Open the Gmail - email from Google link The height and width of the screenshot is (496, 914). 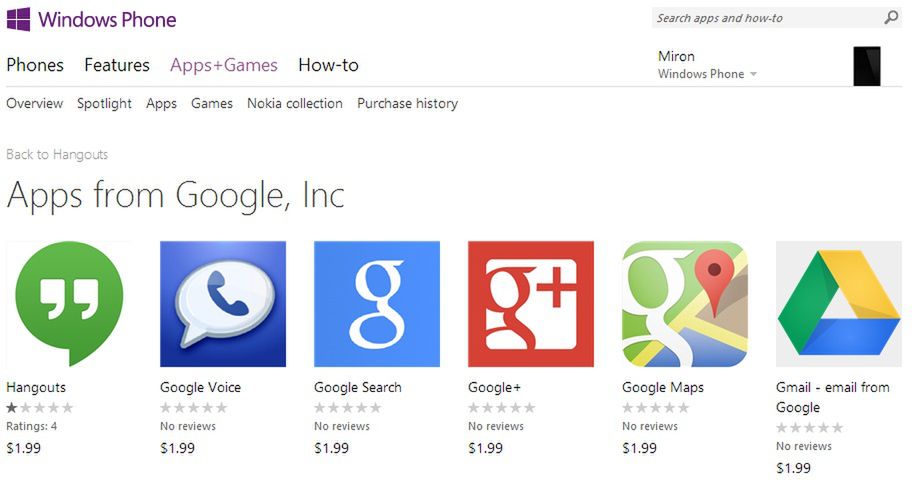click(x=833, y=397)
